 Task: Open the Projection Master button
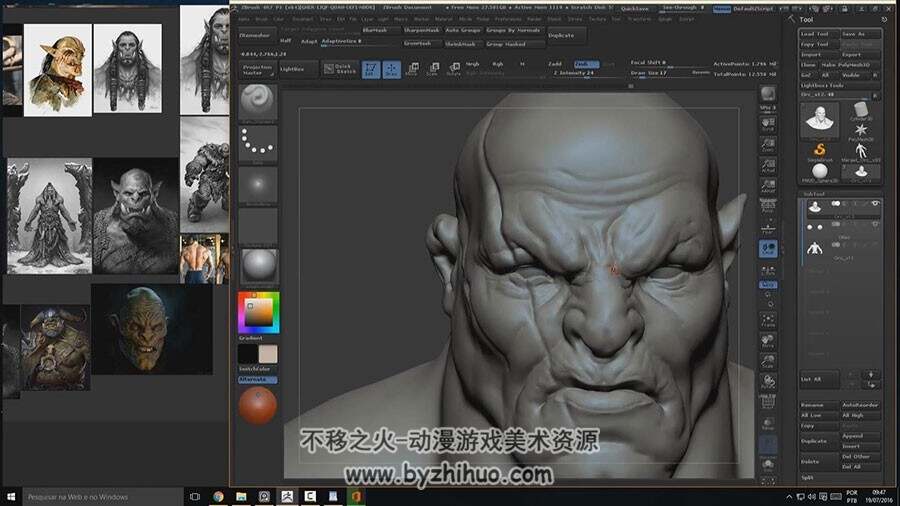pyautogui.click(x=257, y=70)
